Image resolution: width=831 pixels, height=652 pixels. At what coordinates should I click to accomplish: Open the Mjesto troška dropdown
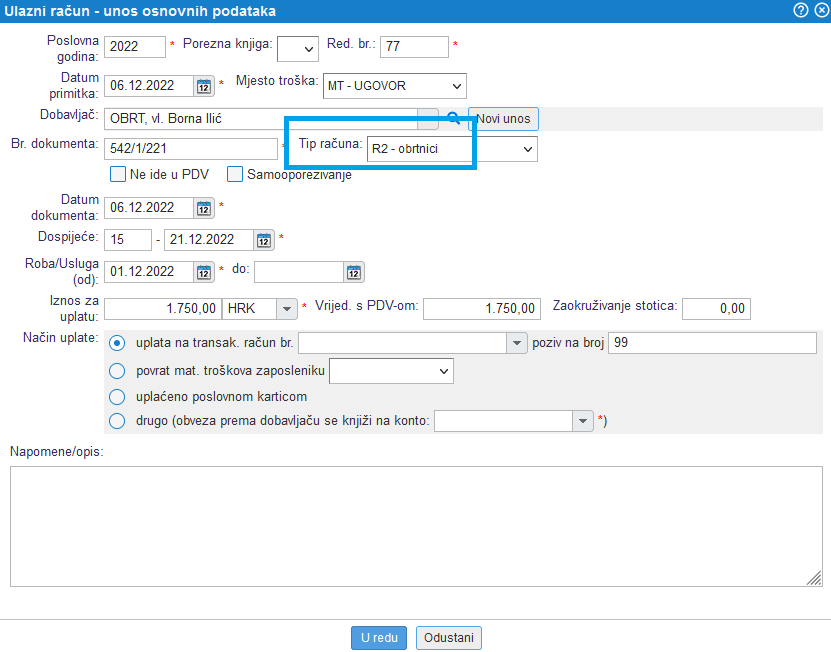394,86
